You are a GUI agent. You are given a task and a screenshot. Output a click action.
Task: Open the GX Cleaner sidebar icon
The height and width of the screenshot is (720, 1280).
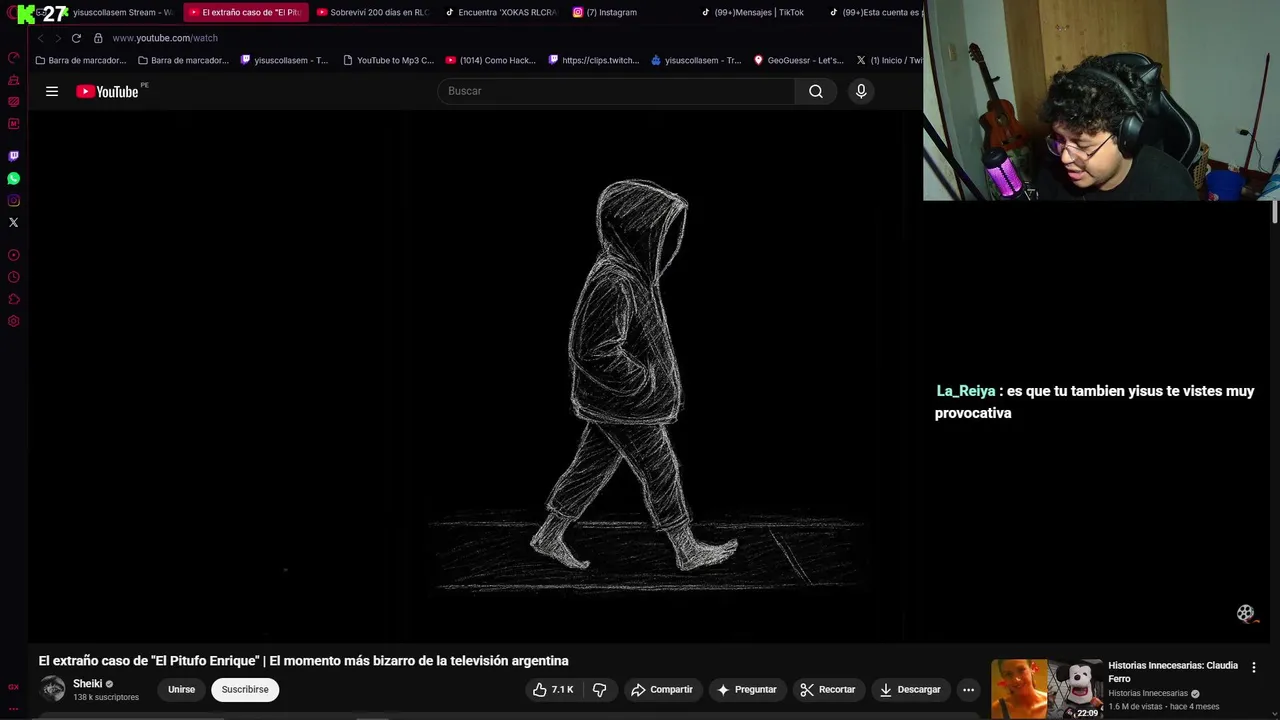click(x=14, y=80)
